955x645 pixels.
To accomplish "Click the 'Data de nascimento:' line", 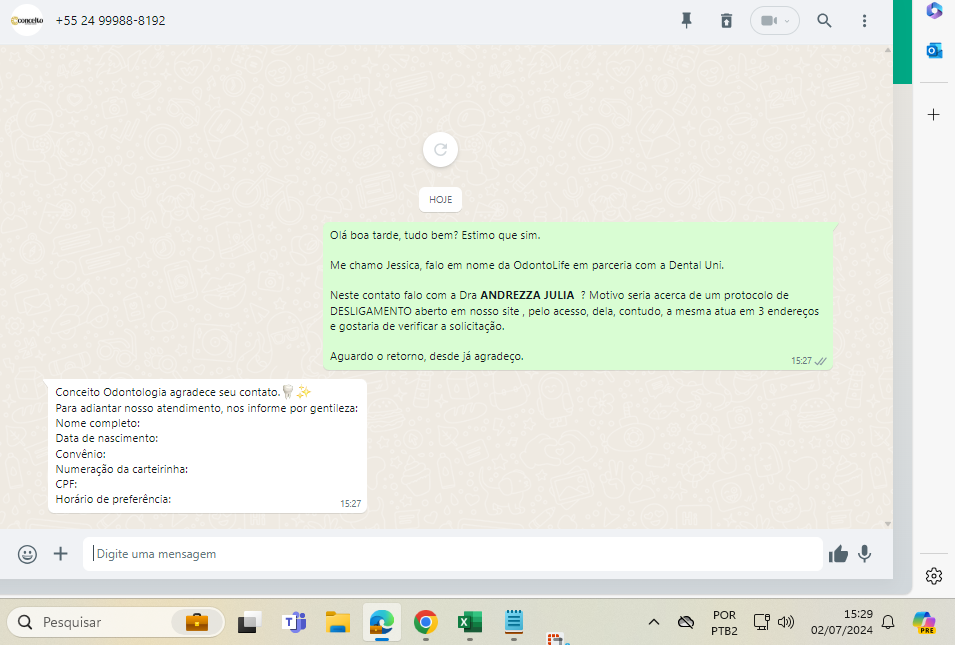I will tap(107, 439).
